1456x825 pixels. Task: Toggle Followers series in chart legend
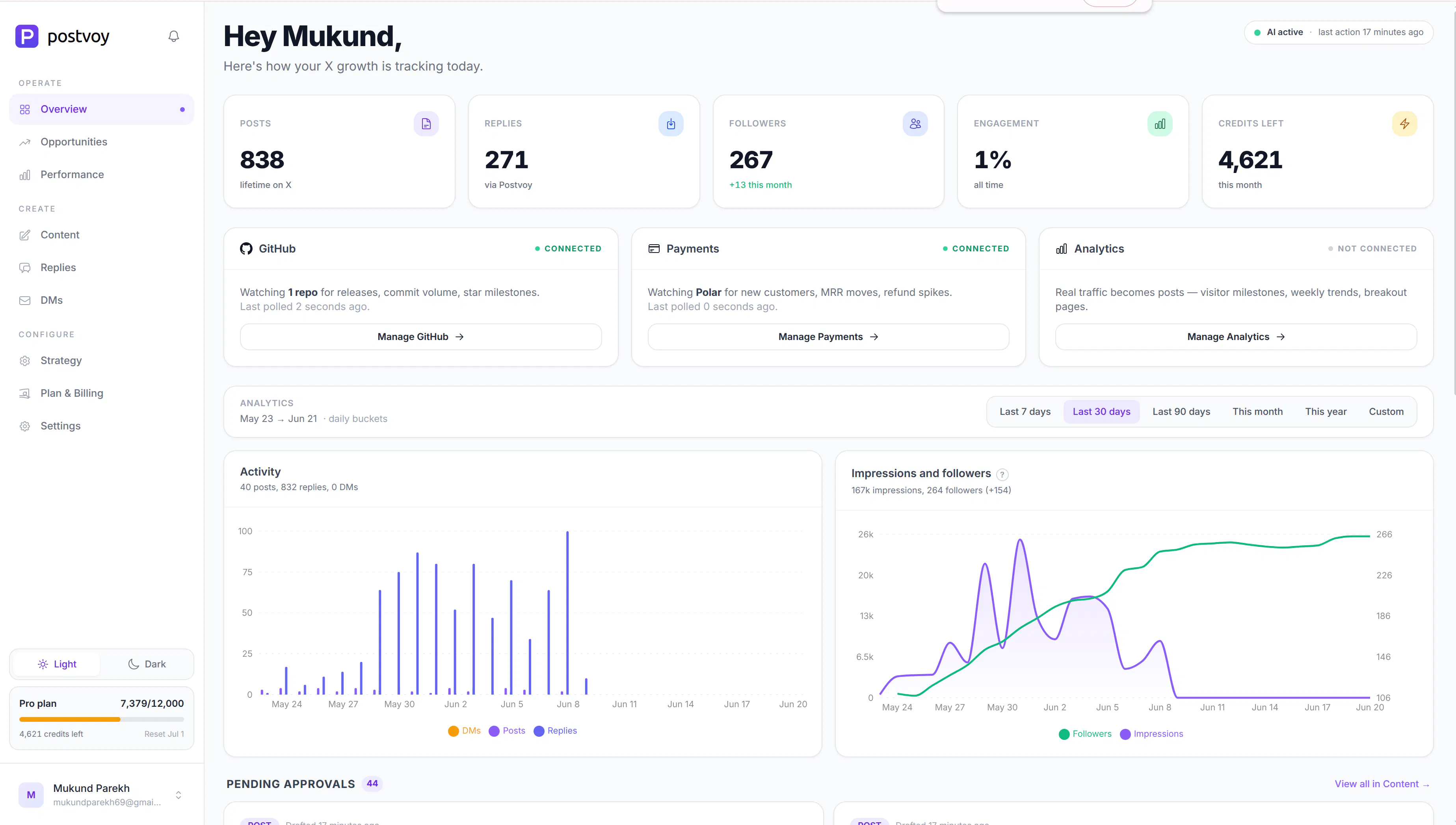point(1085,734)
